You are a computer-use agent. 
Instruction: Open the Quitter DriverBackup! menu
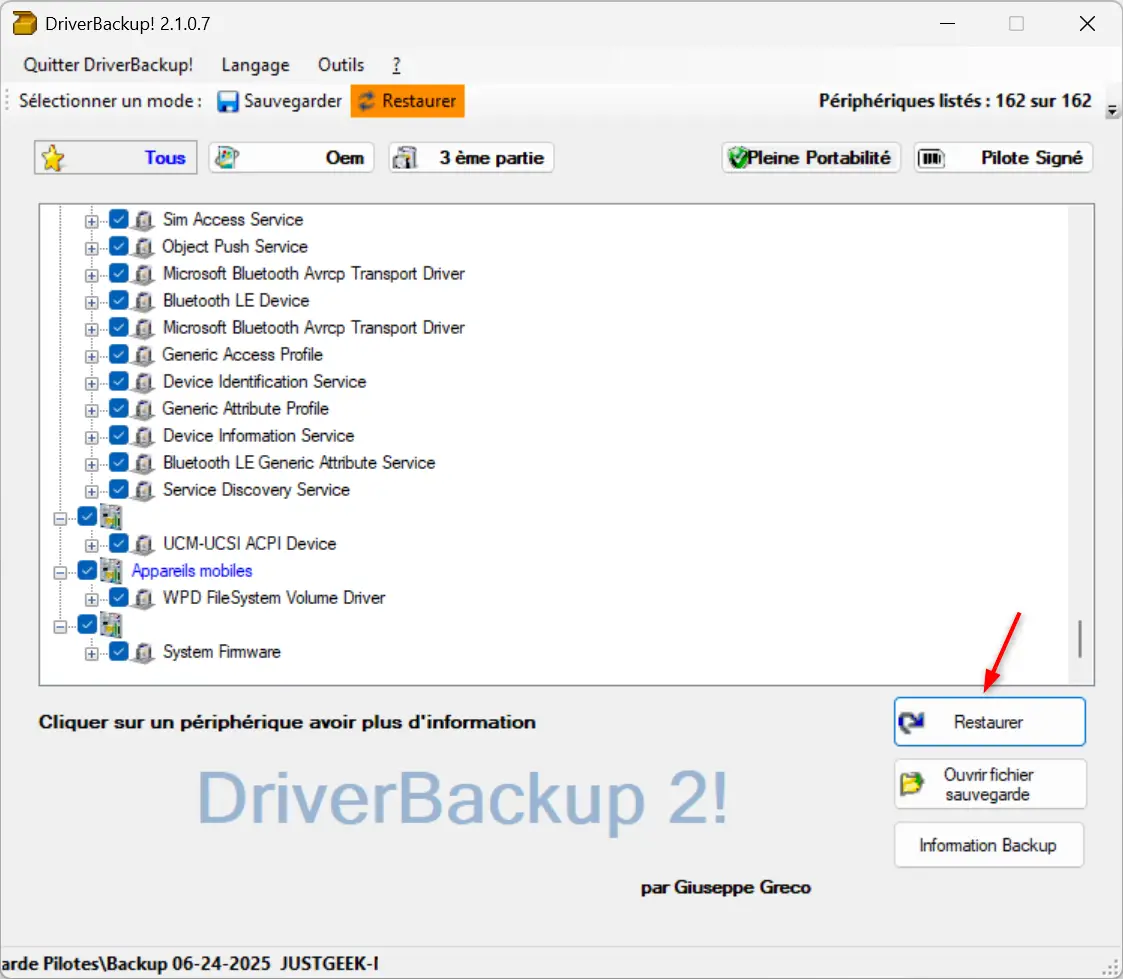108,65
